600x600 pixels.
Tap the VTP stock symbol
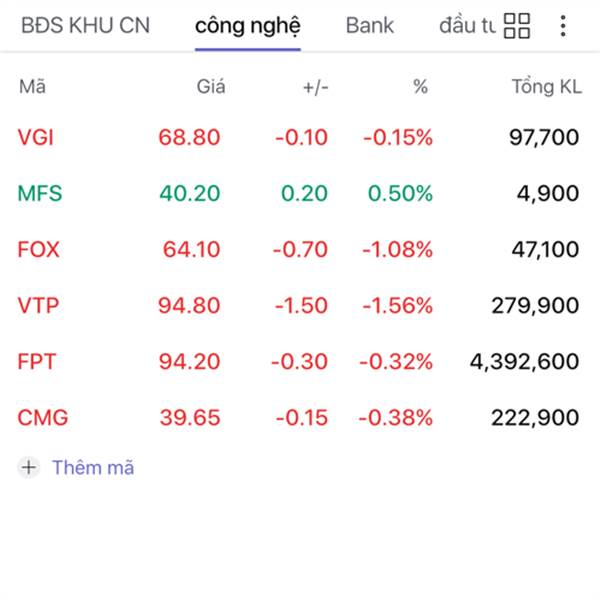coord(36,306)
